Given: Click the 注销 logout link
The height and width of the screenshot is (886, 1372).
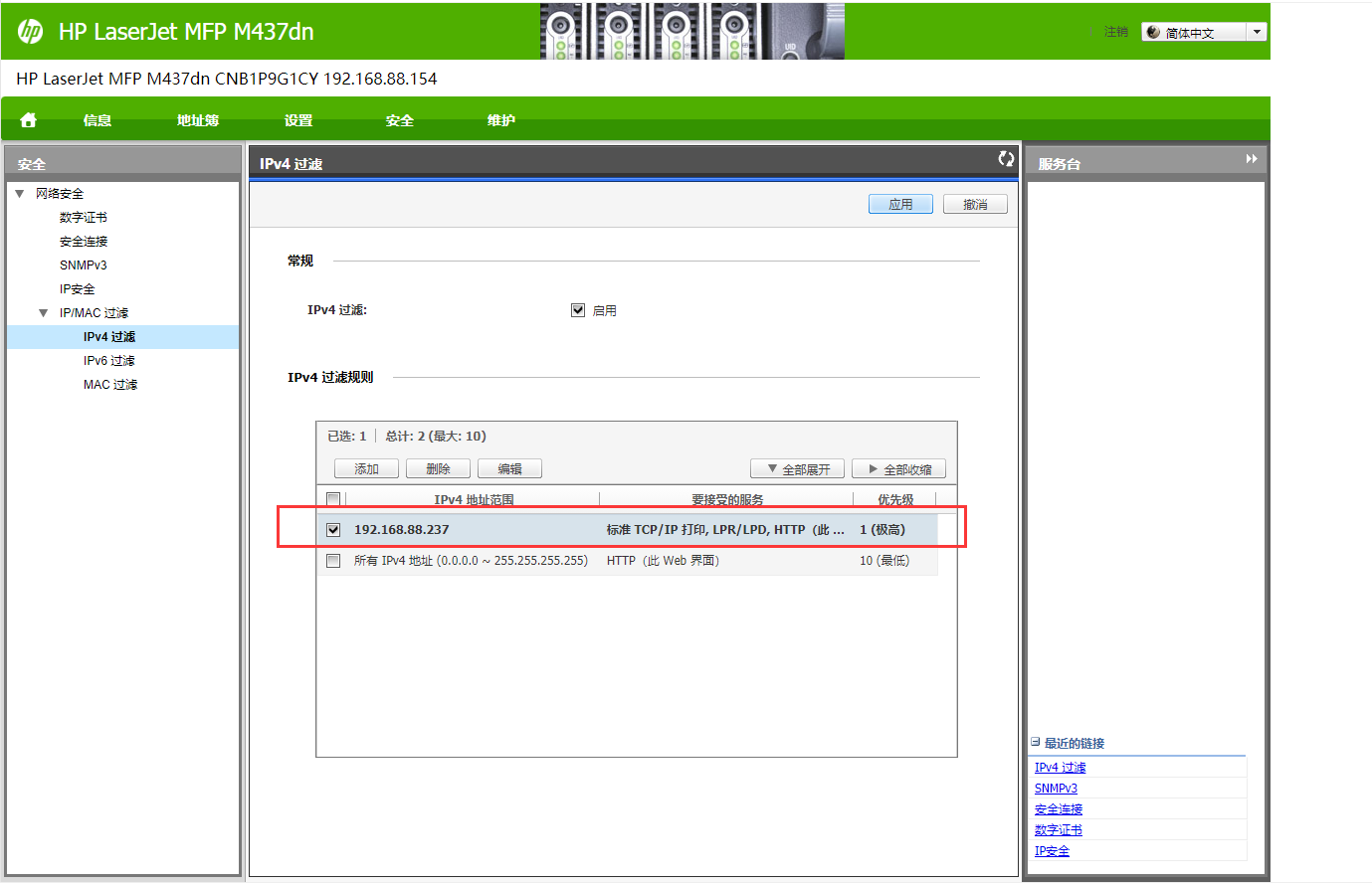Looking at the screenshot, I should [1116, 32].
